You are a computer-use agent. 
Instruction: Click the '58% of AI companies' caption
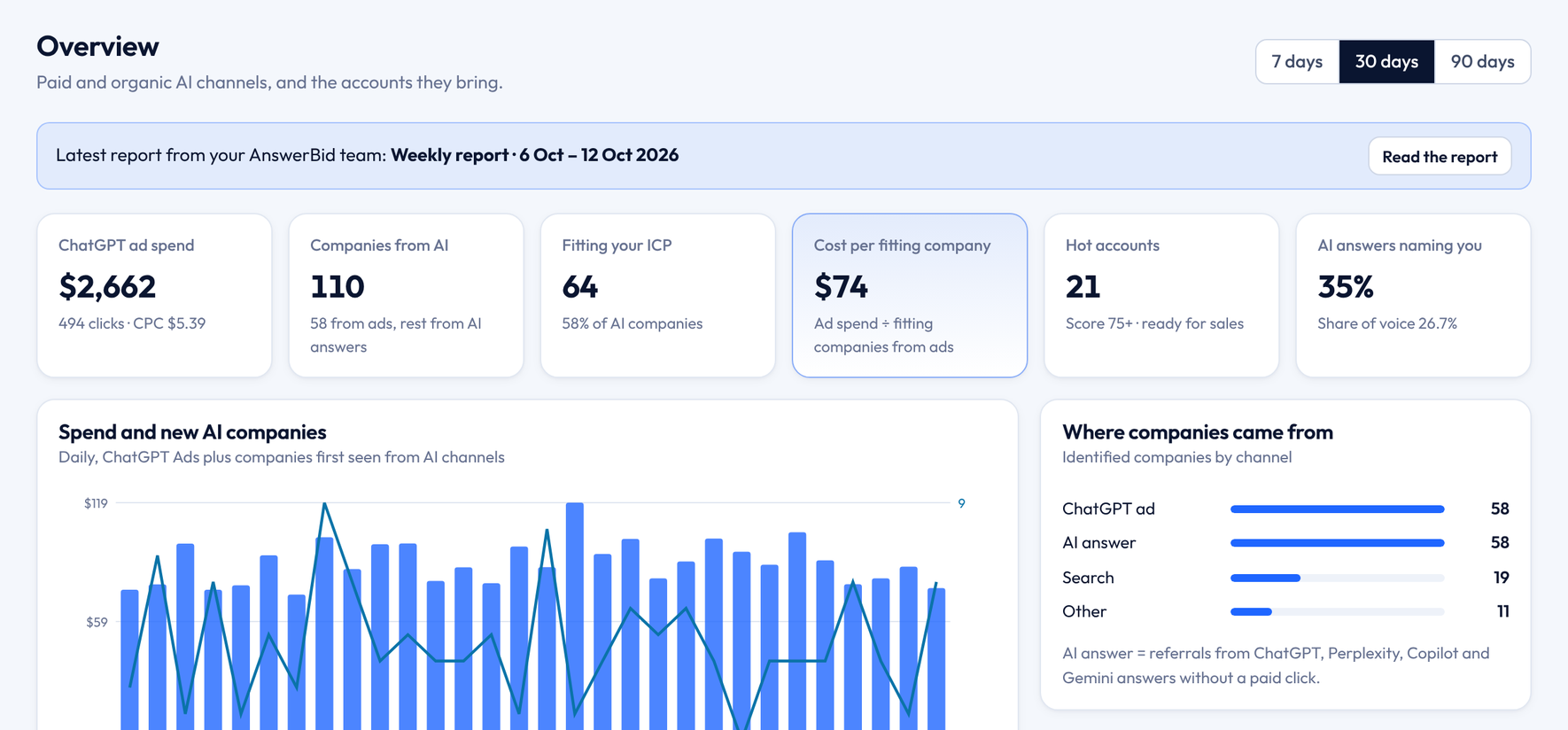pyautogui.click(x=633, y=323)
